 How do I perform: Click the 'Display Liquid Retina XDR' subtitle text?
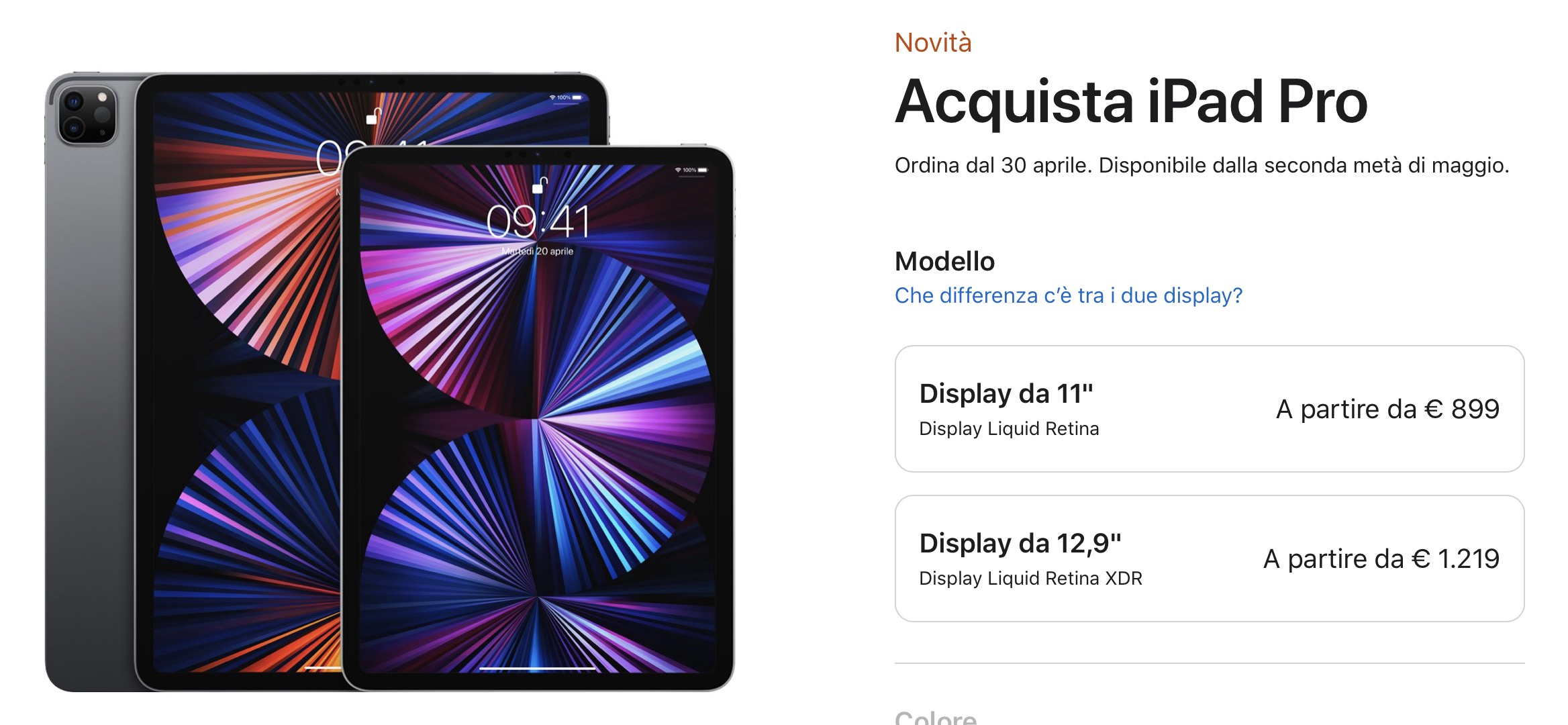pyautogui.click(x=1030, y=579)
